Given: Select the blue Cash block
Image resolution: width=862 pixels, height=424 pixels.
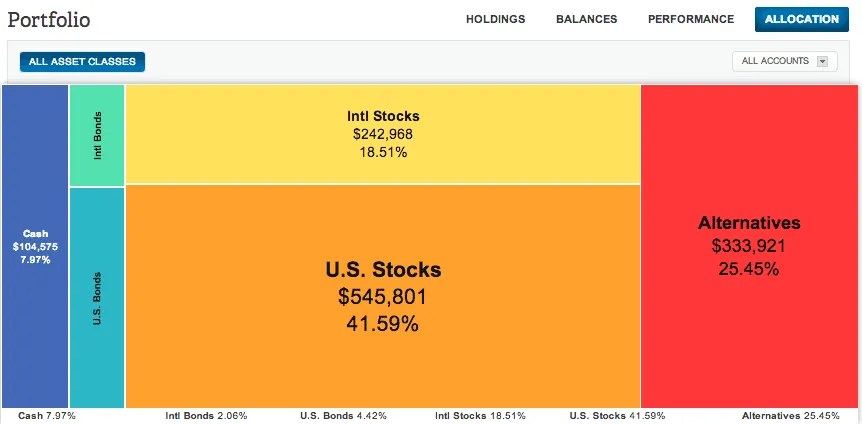Looking at the screenshot, I should (35, 246).
